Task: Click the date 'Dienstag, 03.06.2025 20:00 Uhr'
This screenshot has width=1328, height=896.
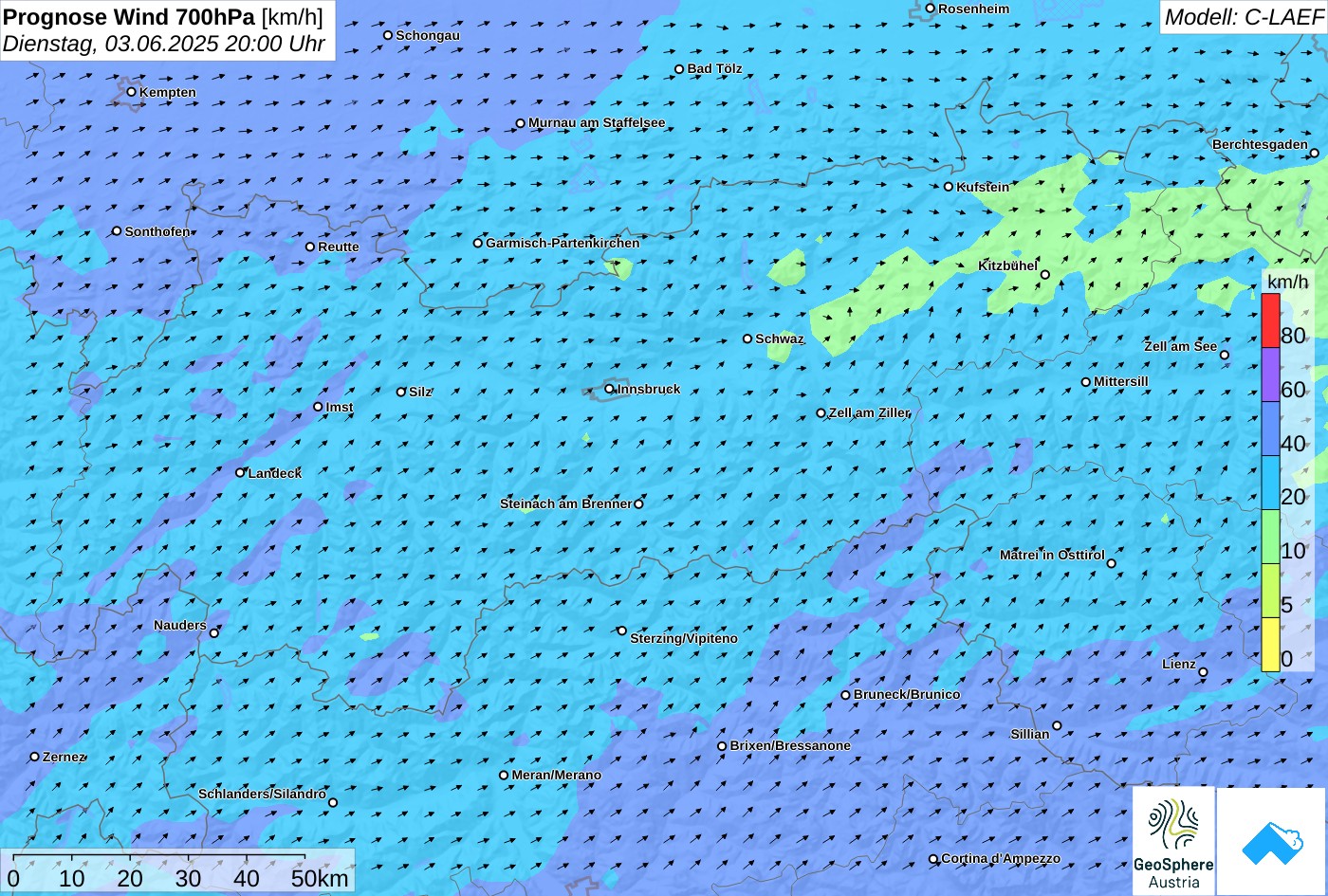Action: 164,44
